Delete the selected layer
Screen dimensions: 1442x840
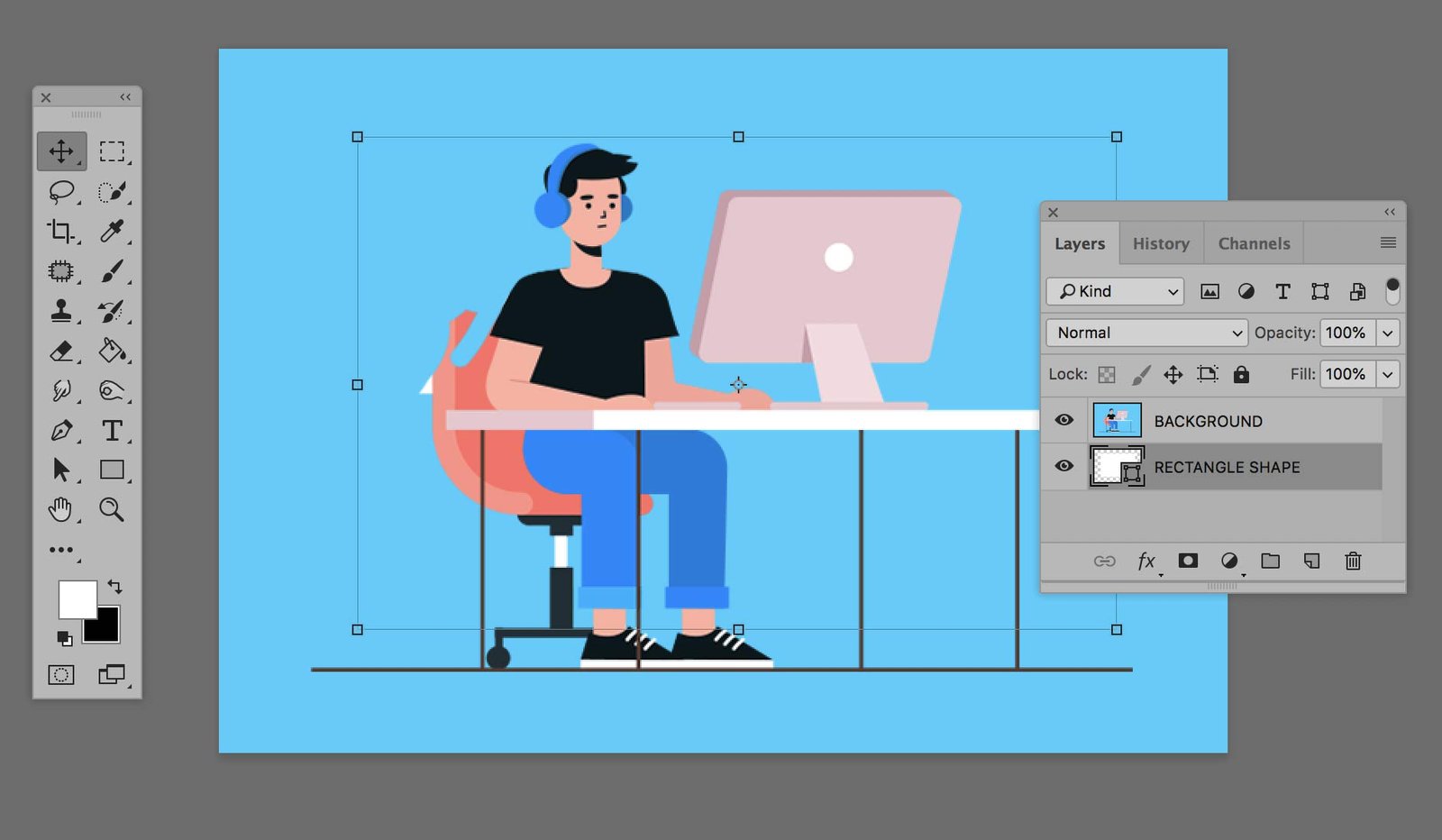click(x=1353, y=561)
